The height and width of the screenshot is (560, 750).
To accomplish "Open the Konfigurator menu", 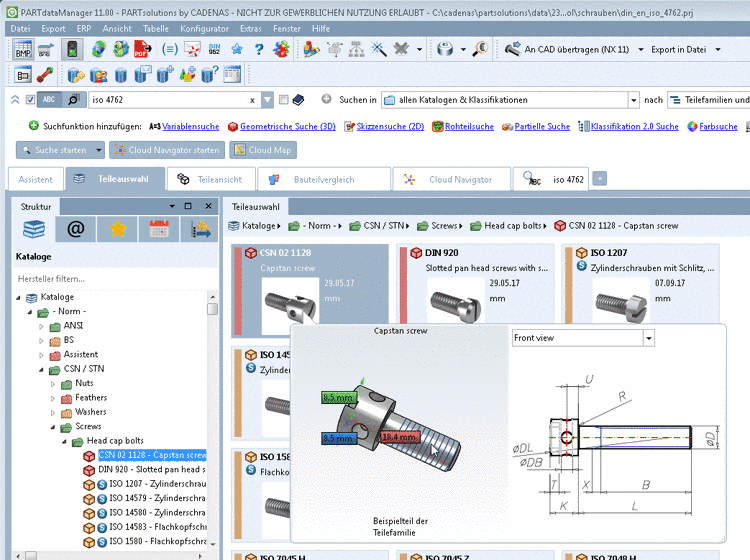I will click(x=204, y=29).
